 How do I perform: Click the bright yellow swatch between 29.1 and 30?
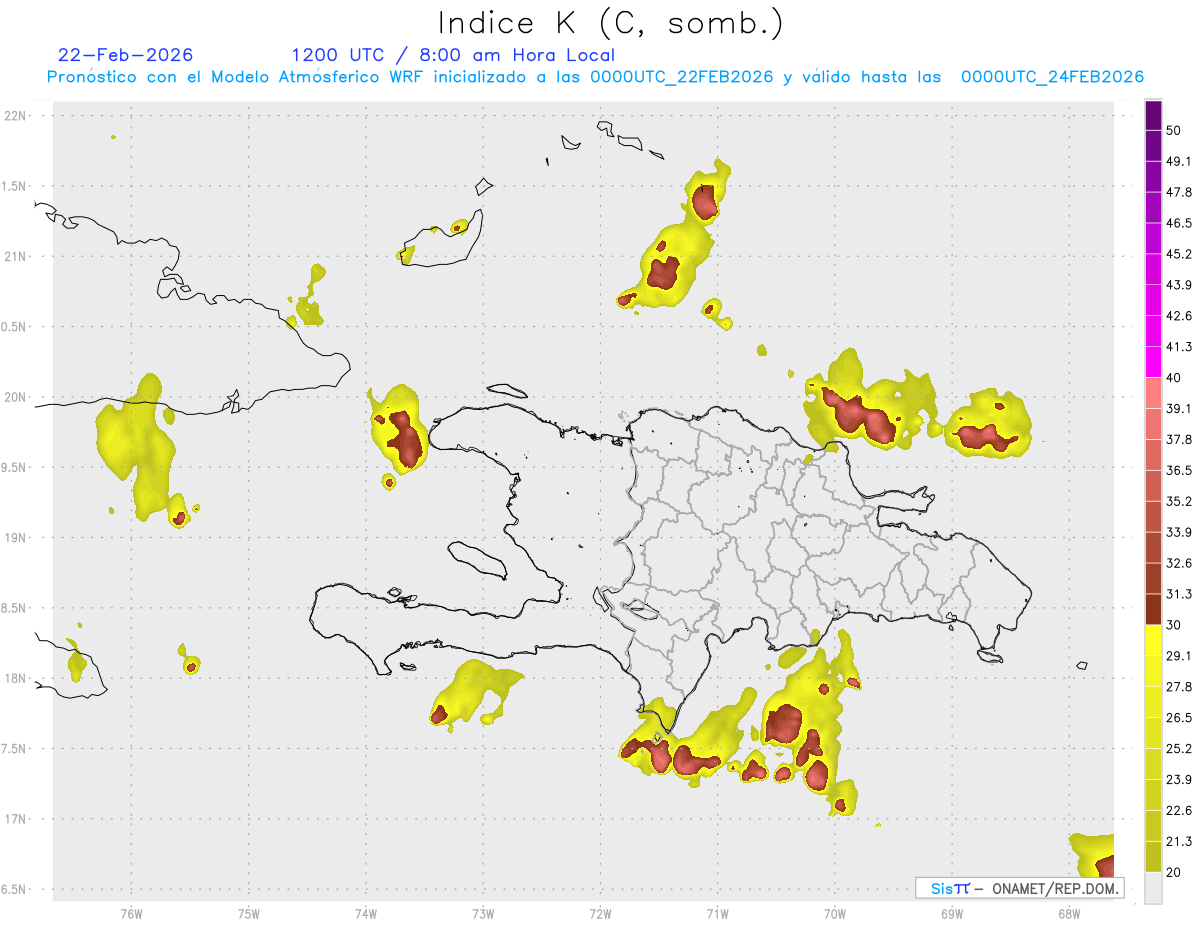coord(1154,640)
